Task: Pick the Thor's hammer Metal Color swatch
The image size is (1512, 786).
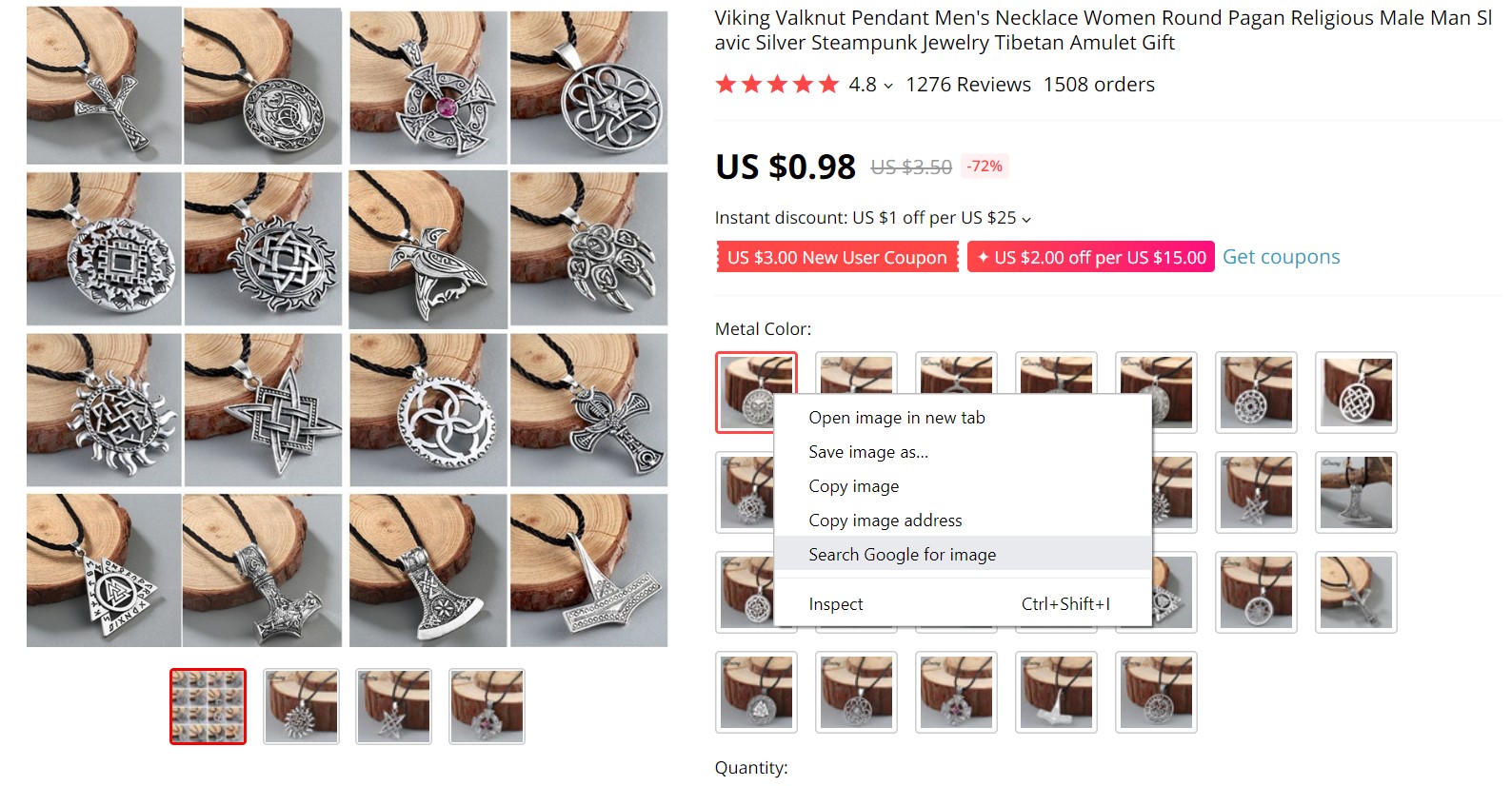Action: (x=1056, y=692)
